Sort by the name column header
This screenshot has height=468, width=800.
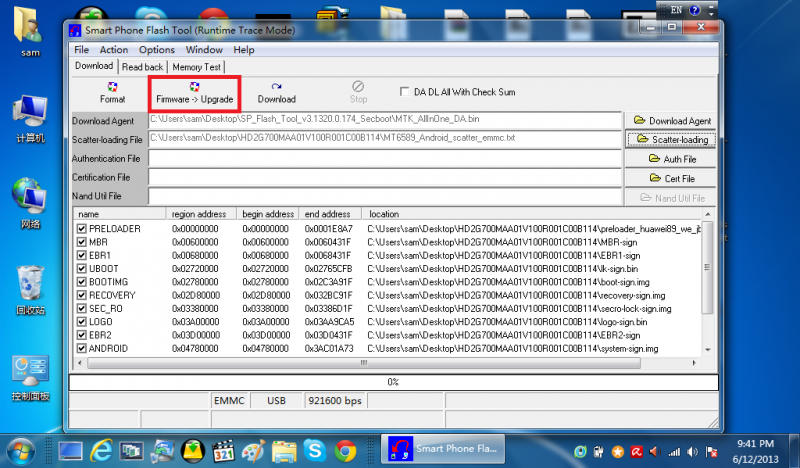[119, 214]
